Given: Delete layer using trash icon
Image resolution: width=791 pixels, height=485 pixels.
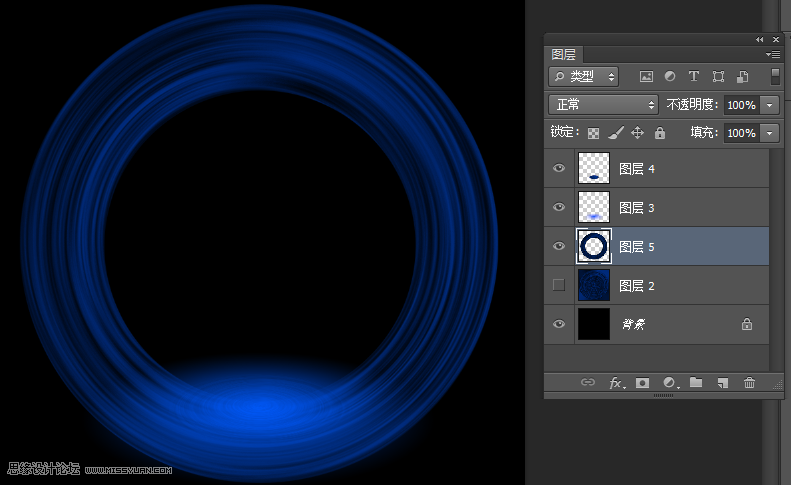Looking at the screenshot, I should coord(749,383).
